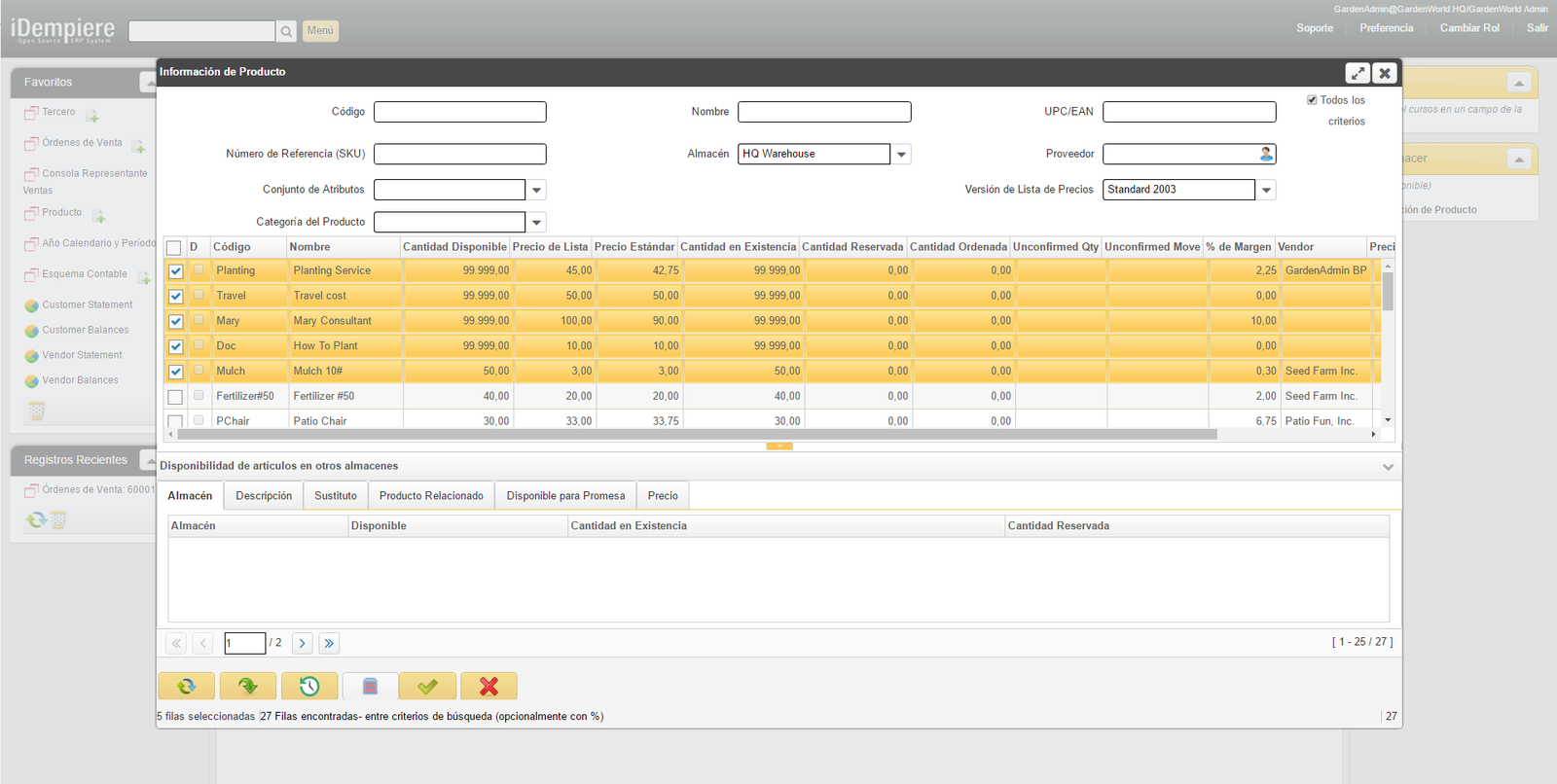This screenshot has width=1557, height=784.
Task: Jump to last page of results
Action: (x=329, y=643)
